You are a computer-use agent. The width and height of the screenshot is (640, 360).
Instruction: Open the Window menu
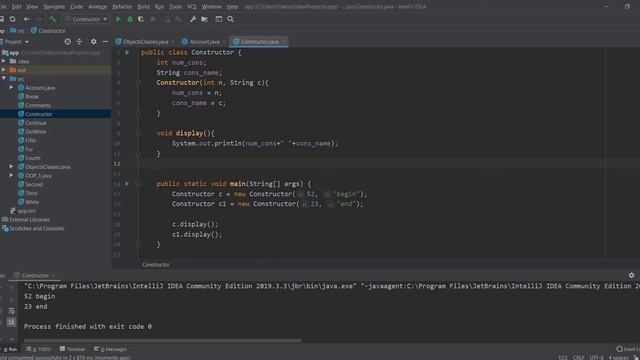click(x=211, y=7)
